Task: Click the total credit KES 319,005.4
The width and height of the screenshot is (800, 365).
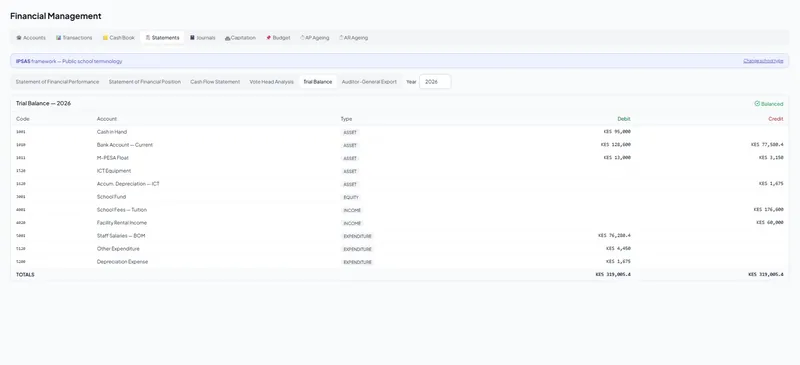Action: [766, 275]
